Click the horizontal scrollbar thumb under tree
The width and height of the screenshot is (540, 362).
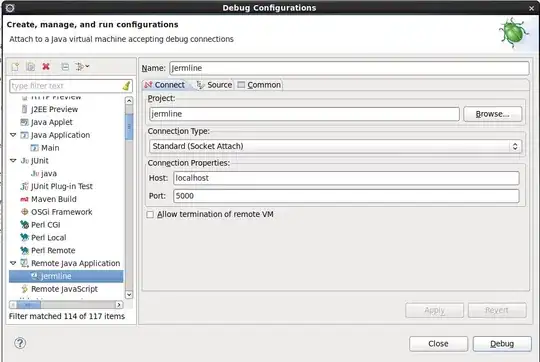[28, 305]
